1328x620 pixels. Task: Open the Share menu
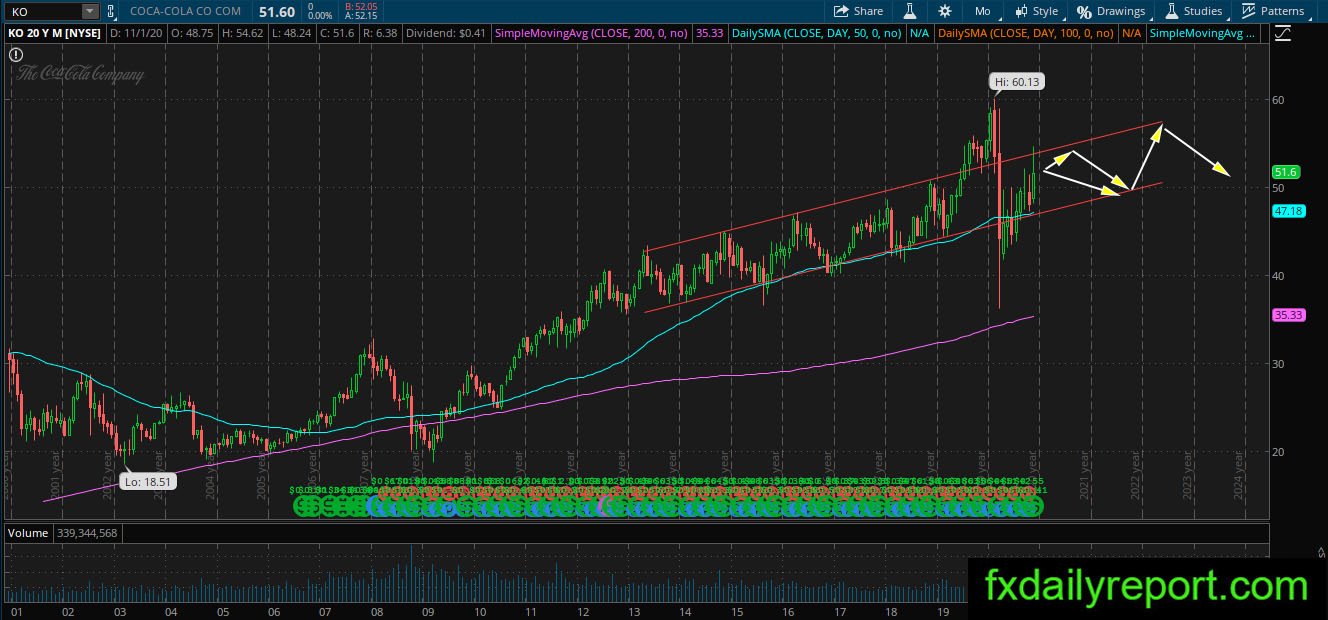(x=858, y=11)
